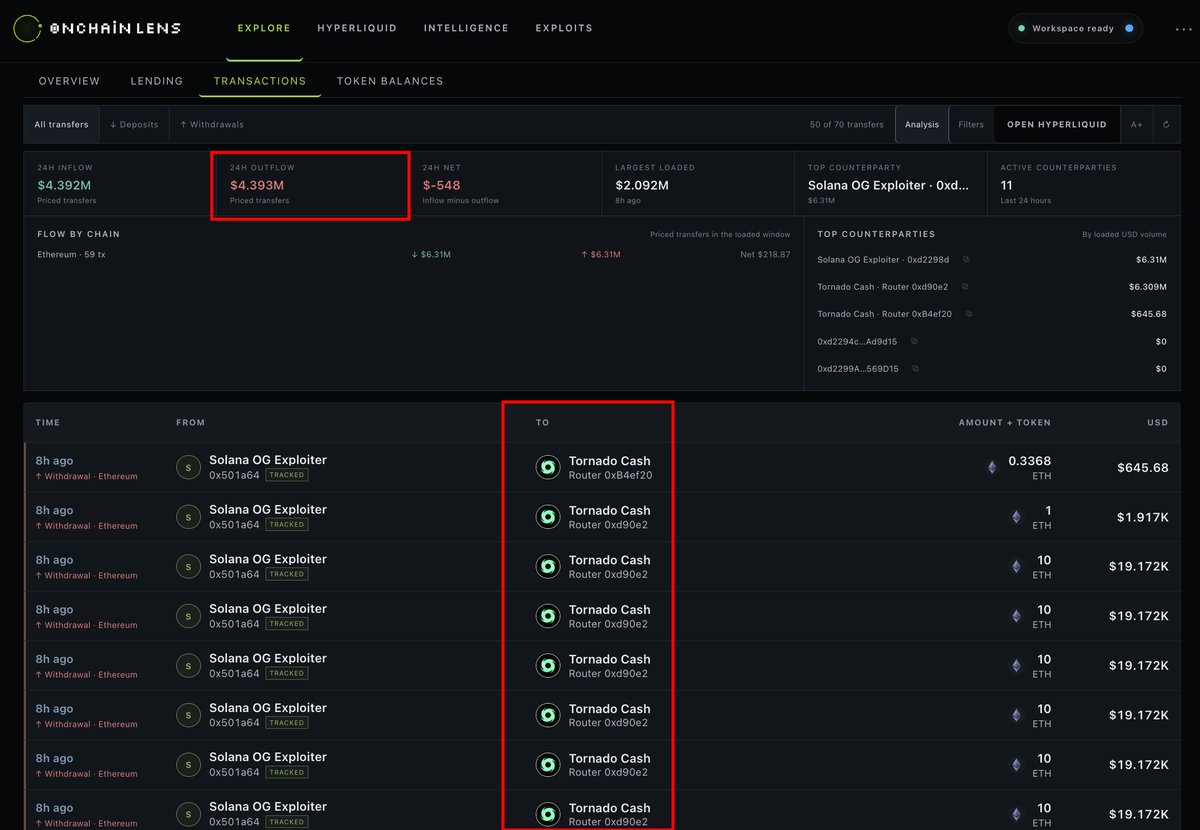Refresh the transfers list
The image size is (1200, 830).
click(1166, 125)
